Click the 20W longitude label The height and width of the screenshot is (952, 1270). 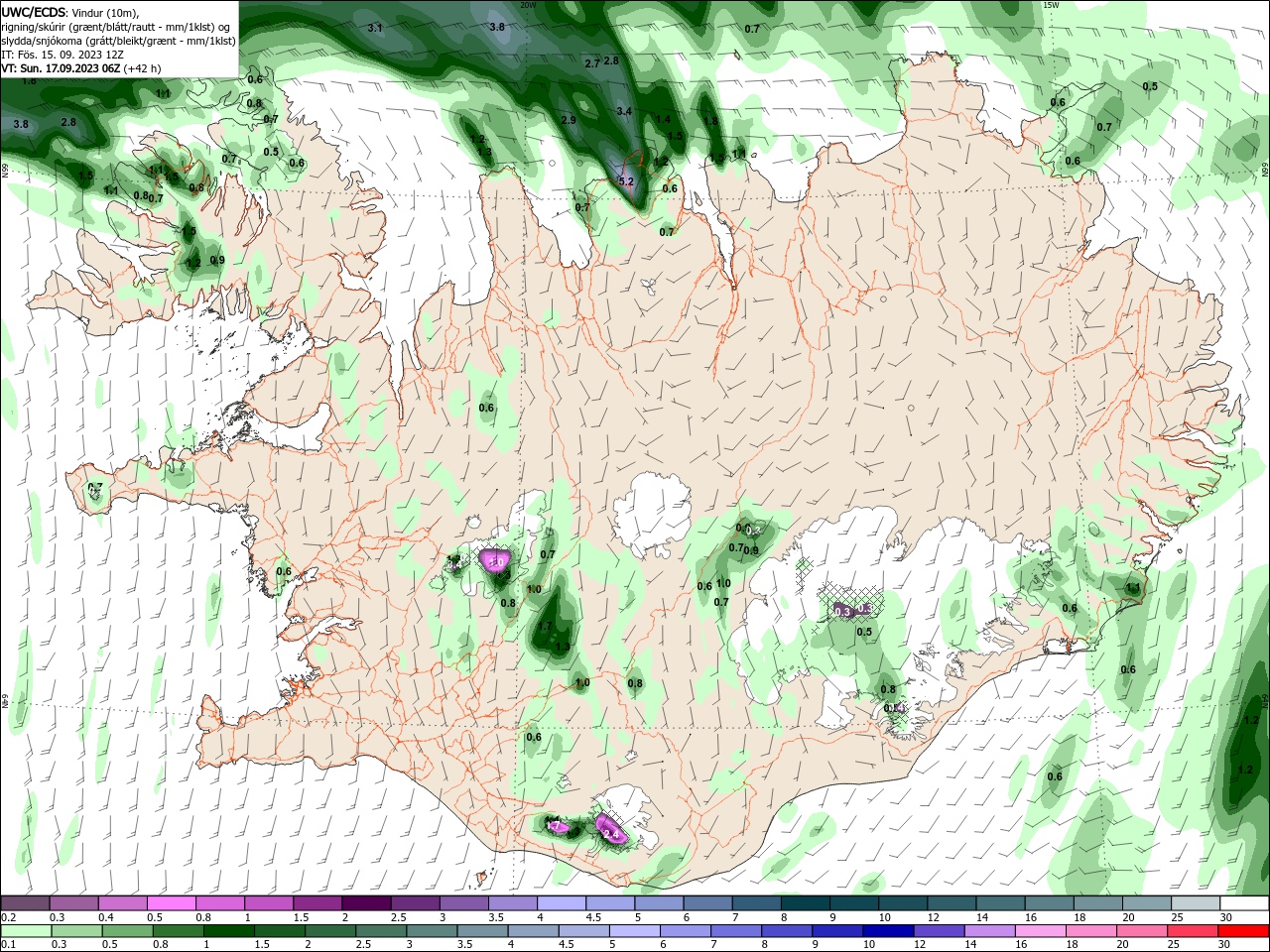(528, 5)
